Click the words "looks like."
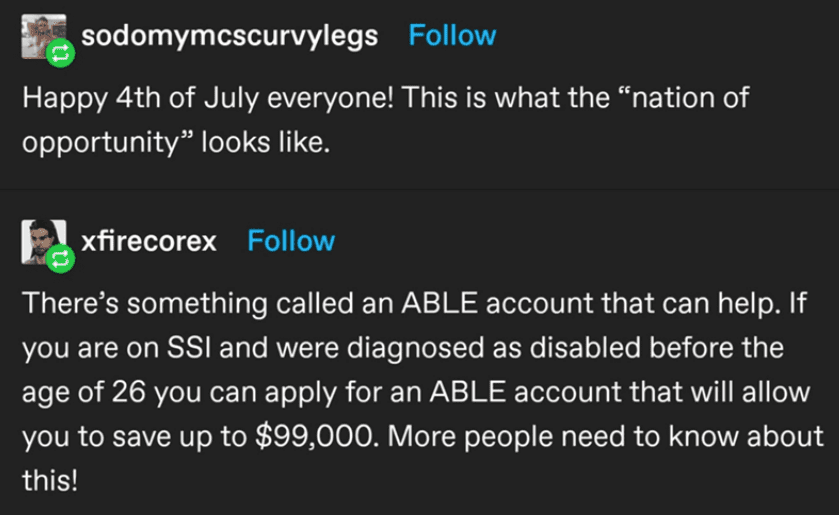This screenshot has width=839, height=515. [265, 142]
